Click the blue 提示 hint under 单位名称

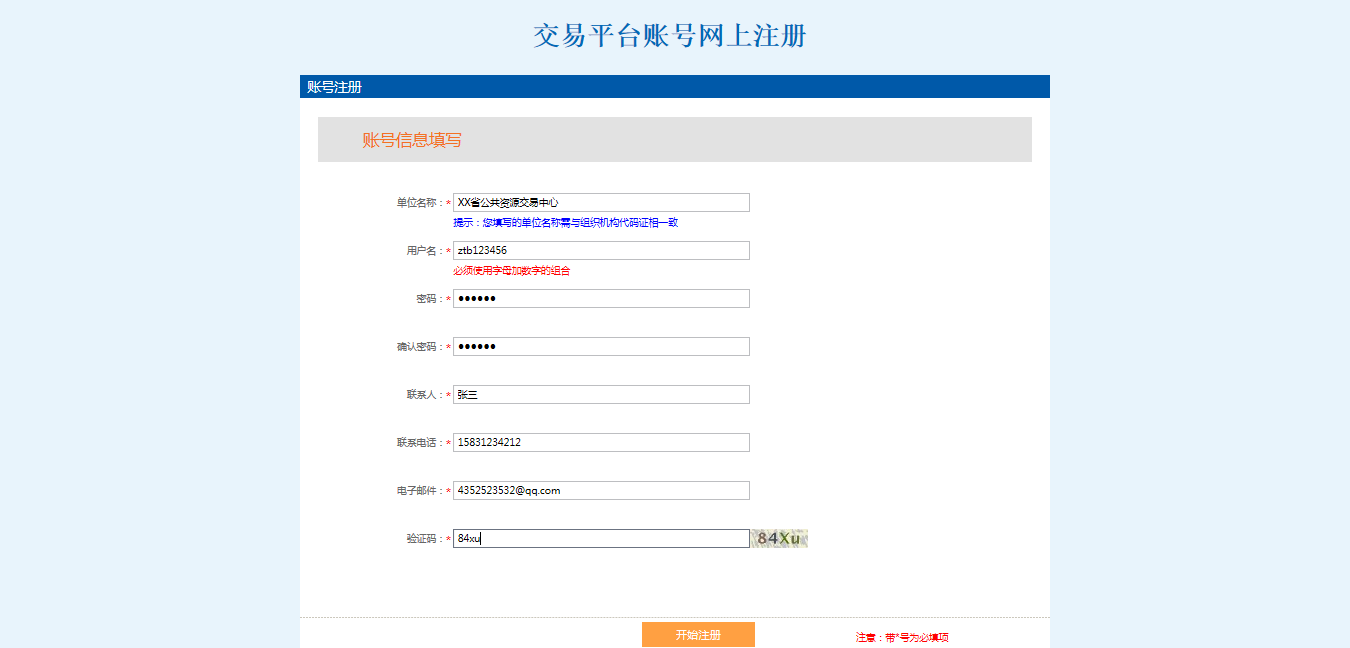coord(565,223)
